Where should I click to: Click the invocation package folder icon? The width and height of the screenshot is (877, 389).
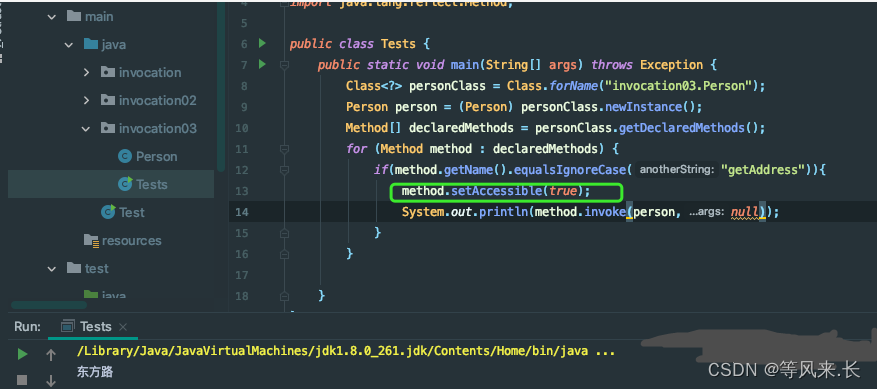point(108,72)
